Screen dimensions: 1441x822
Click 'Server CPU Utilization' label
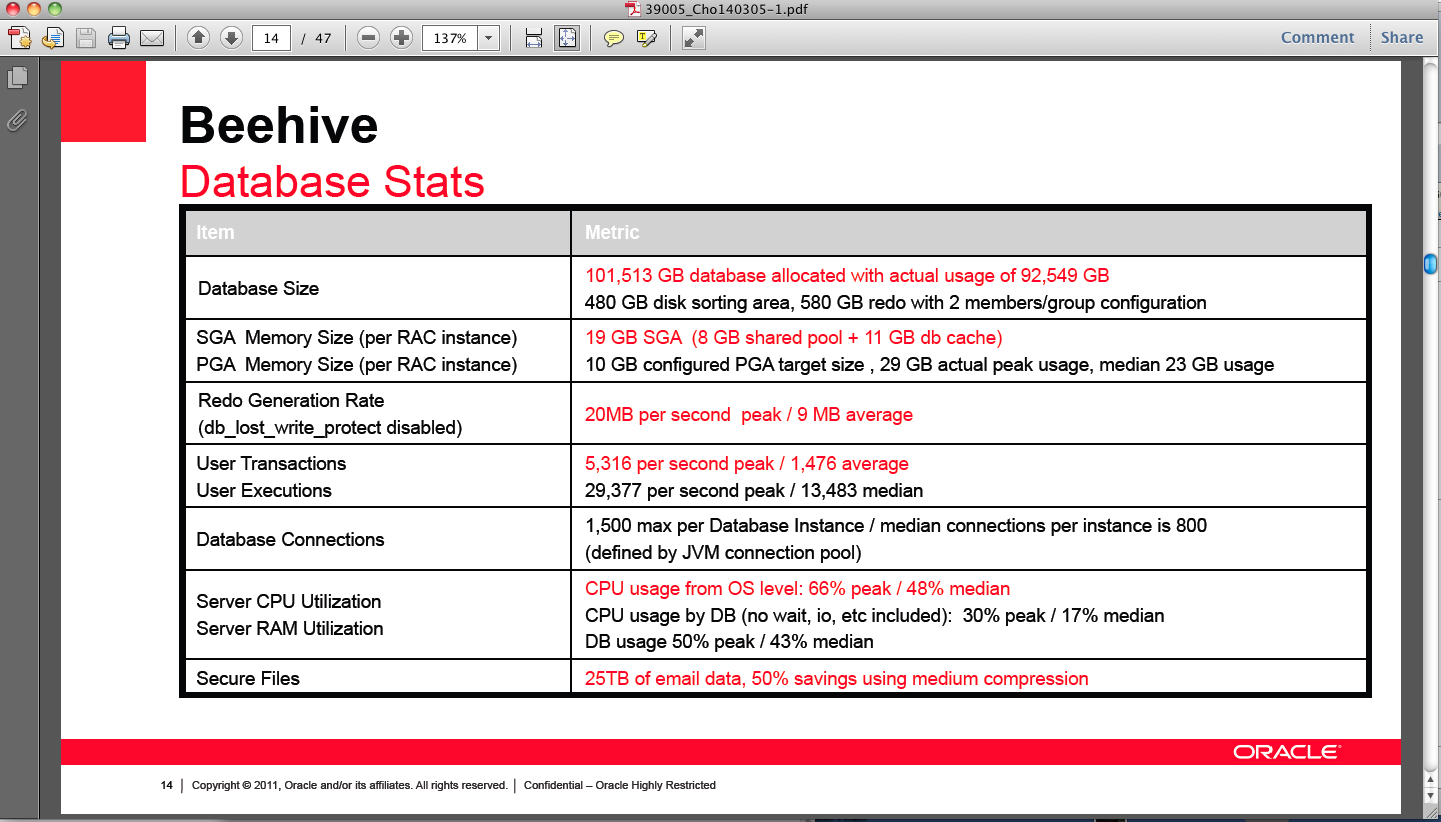289,601
